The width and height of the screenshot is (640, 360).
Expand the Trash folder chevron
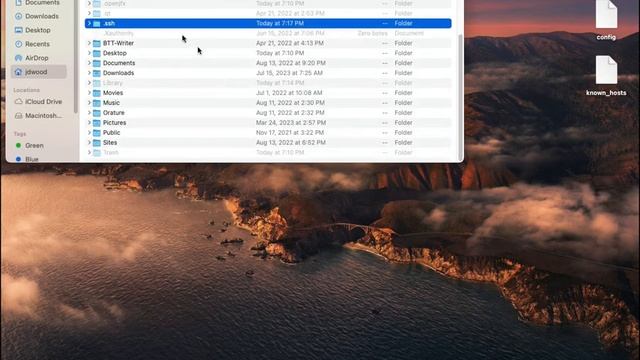(x=89, y=152)
